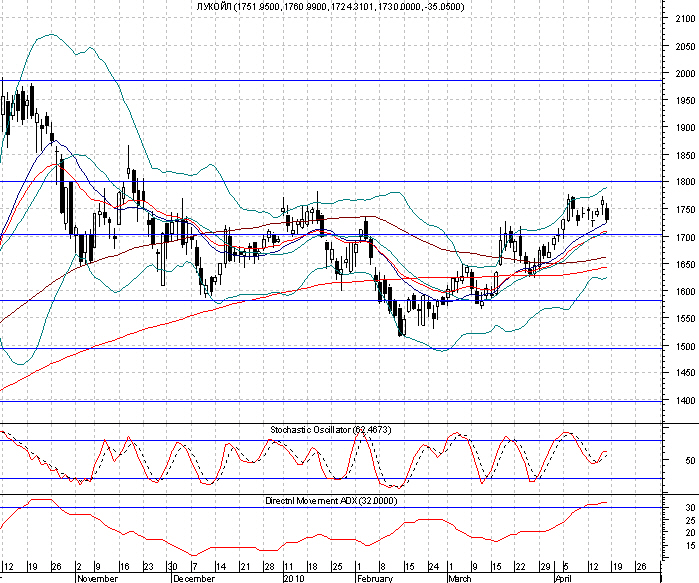Click the 15 label on ADX scale
The height and width of the screenshot is (583, 699).
point(690,546)
